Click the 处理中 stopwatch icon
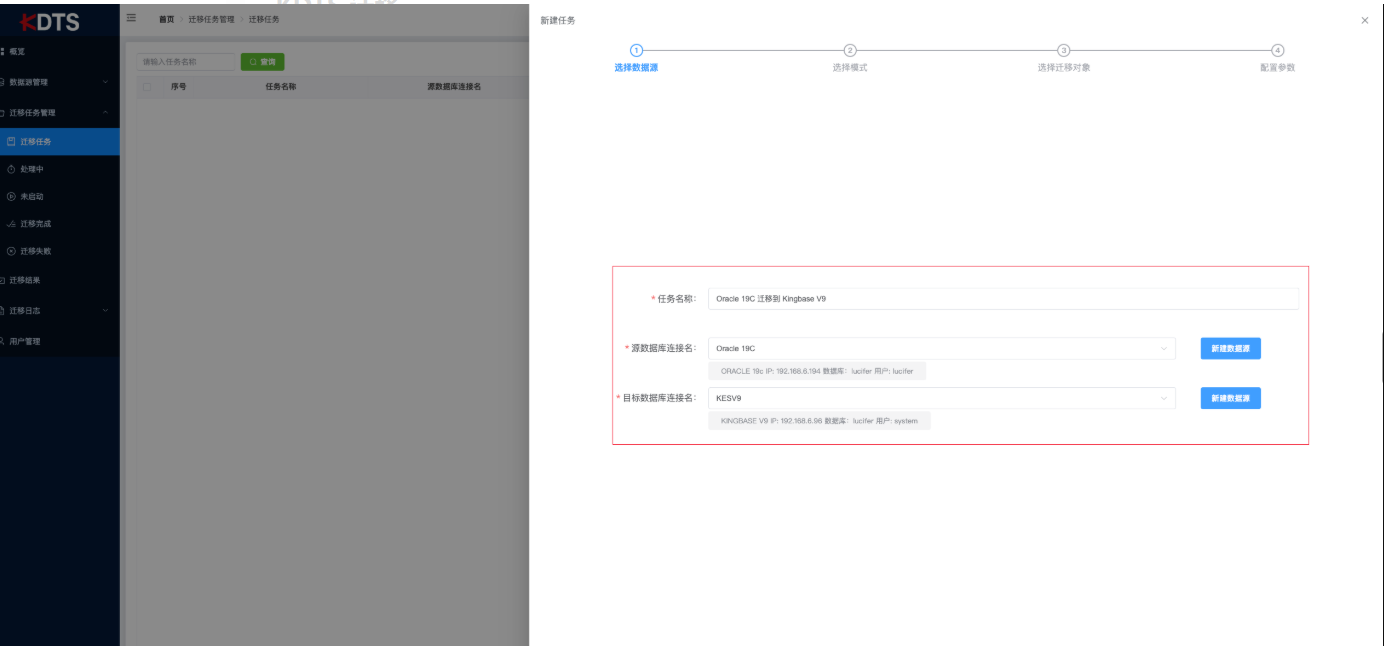This screenshot has height=646, width=1384. click(x=11, y=169)
